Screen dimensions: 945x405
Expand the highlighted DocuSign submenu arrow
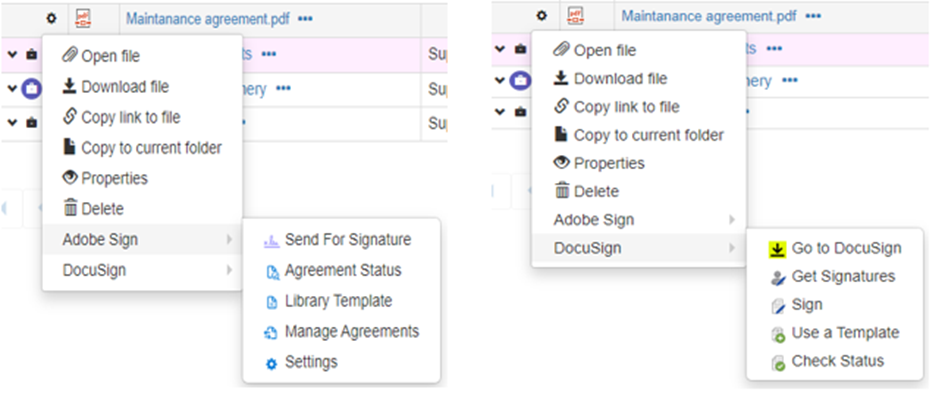click(x=732, y=248)
